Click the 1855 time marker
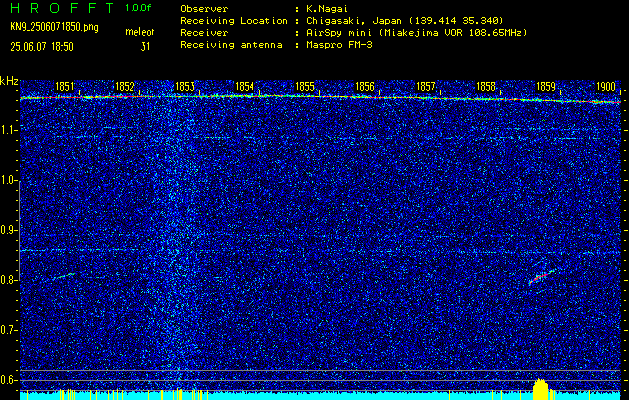The height and width of the screenshot is (400, 629). click(x=305, y=87)
